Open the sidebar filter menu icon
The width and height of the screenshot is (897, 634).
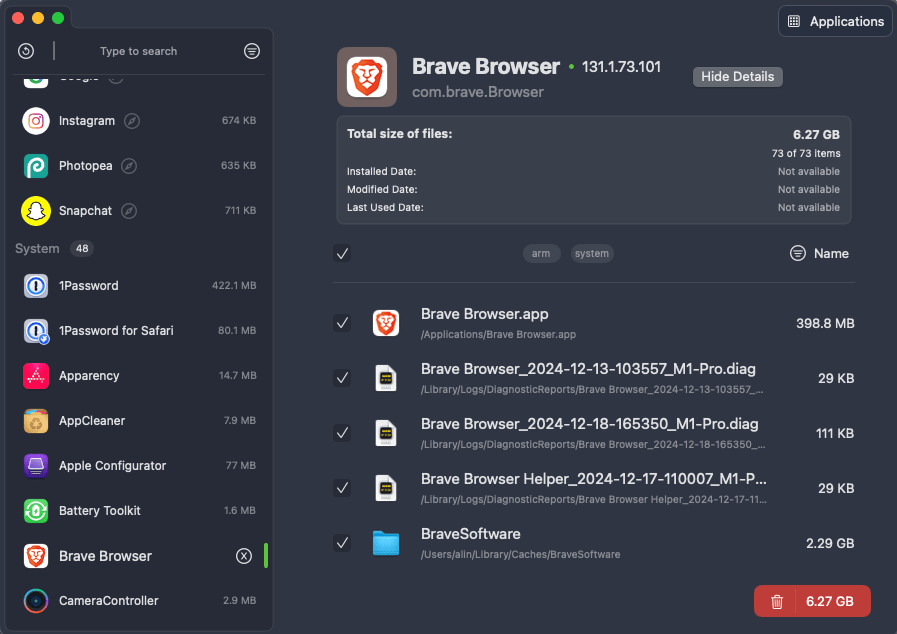(x=252, y=51)
